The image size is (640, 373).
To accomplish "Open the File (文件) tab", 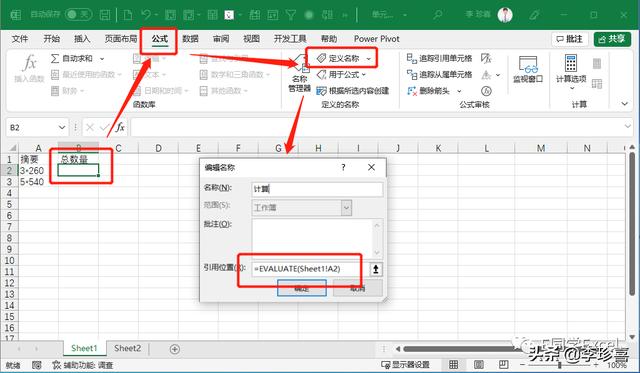I will coord(20,39).
